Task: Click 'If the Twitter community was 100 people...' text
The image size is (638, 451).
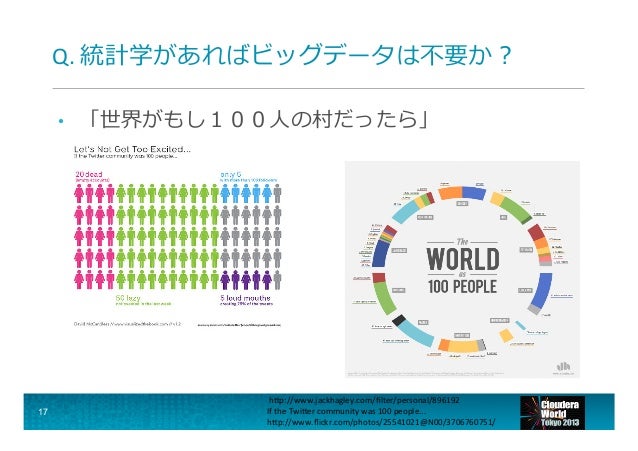Action: (x=347, y=411)
